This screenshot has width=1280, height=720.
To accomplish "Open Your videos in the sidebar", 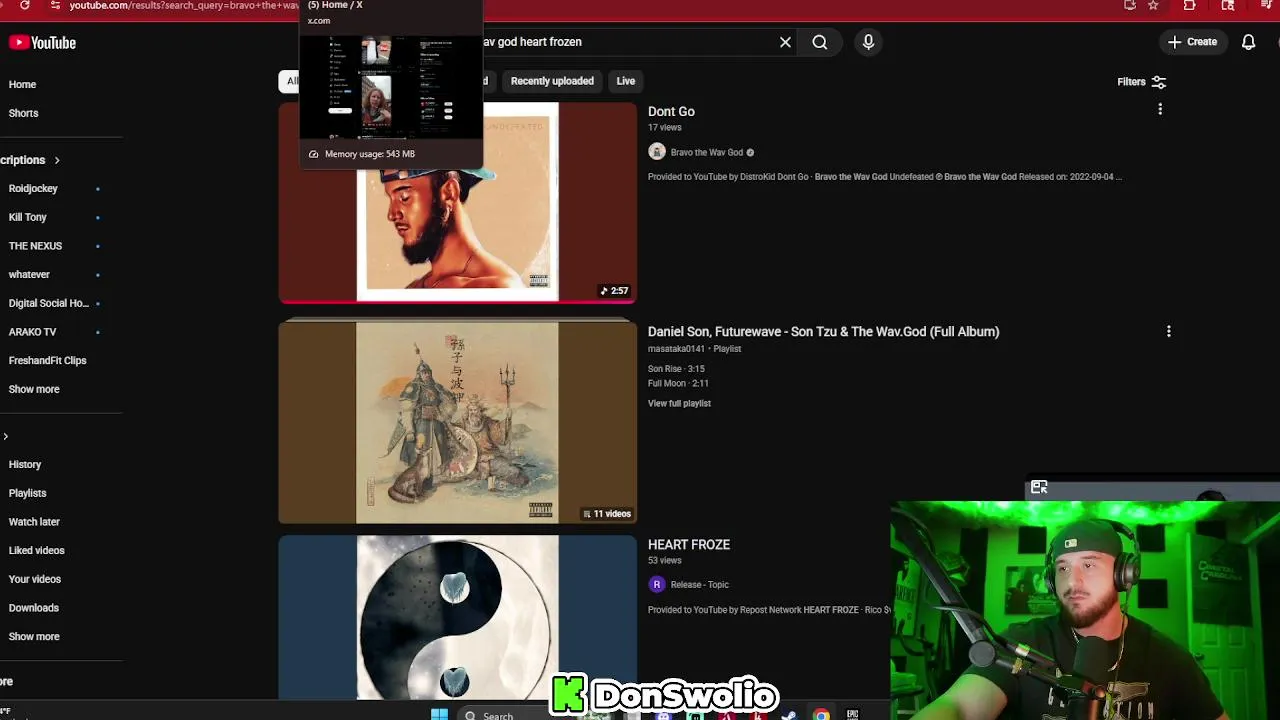I will [x=34, y=579].
